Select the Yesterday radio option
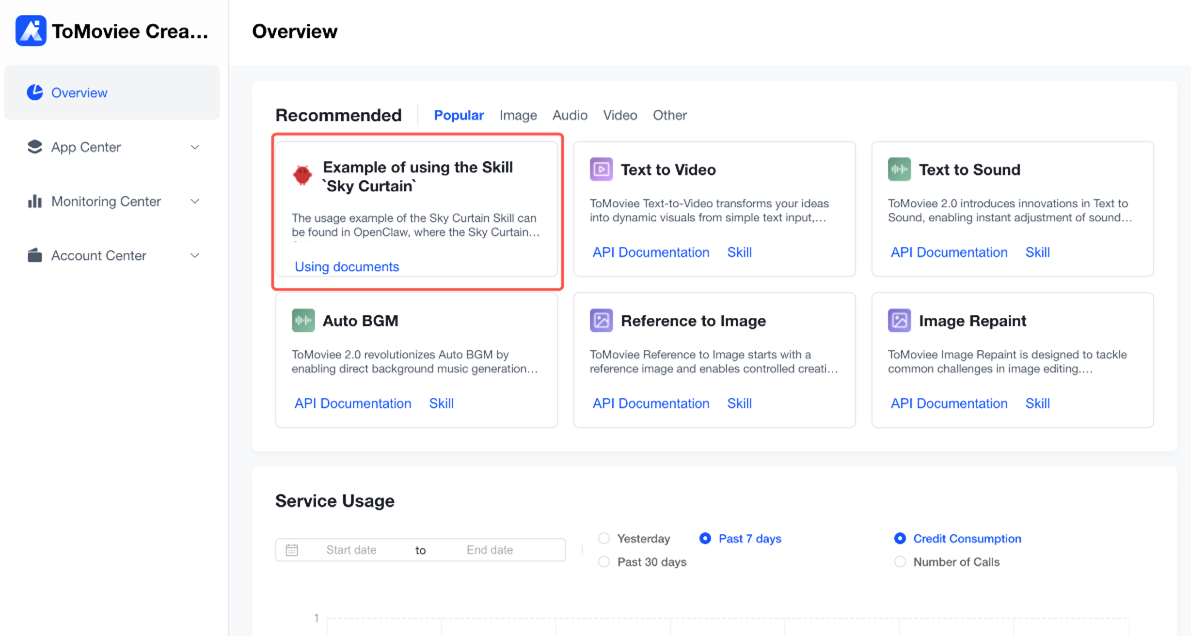Screen dimensions: 1191x636 pyautogui.click(x=604, y=539)
